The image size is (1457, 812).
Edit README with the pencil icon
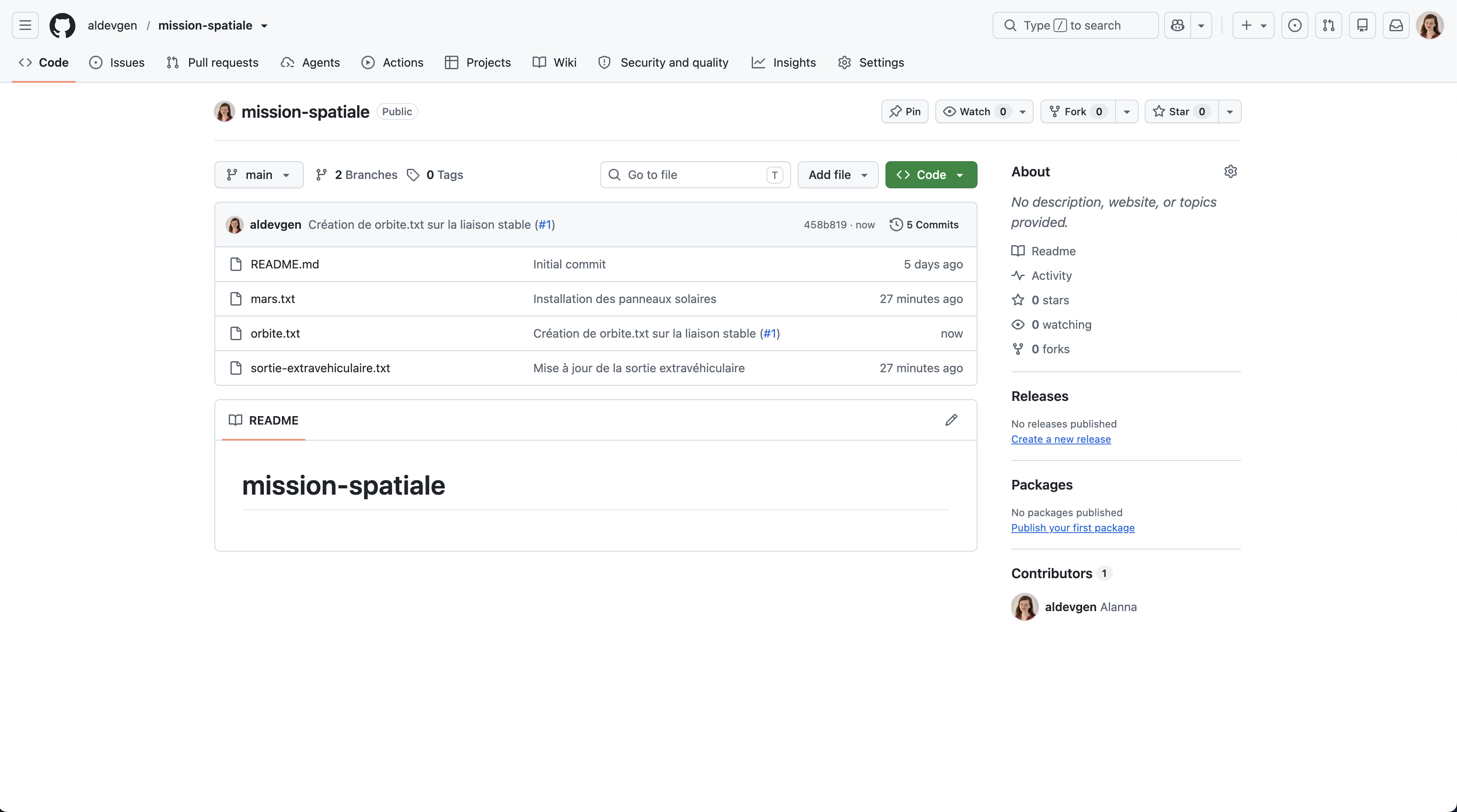[951, 420]
